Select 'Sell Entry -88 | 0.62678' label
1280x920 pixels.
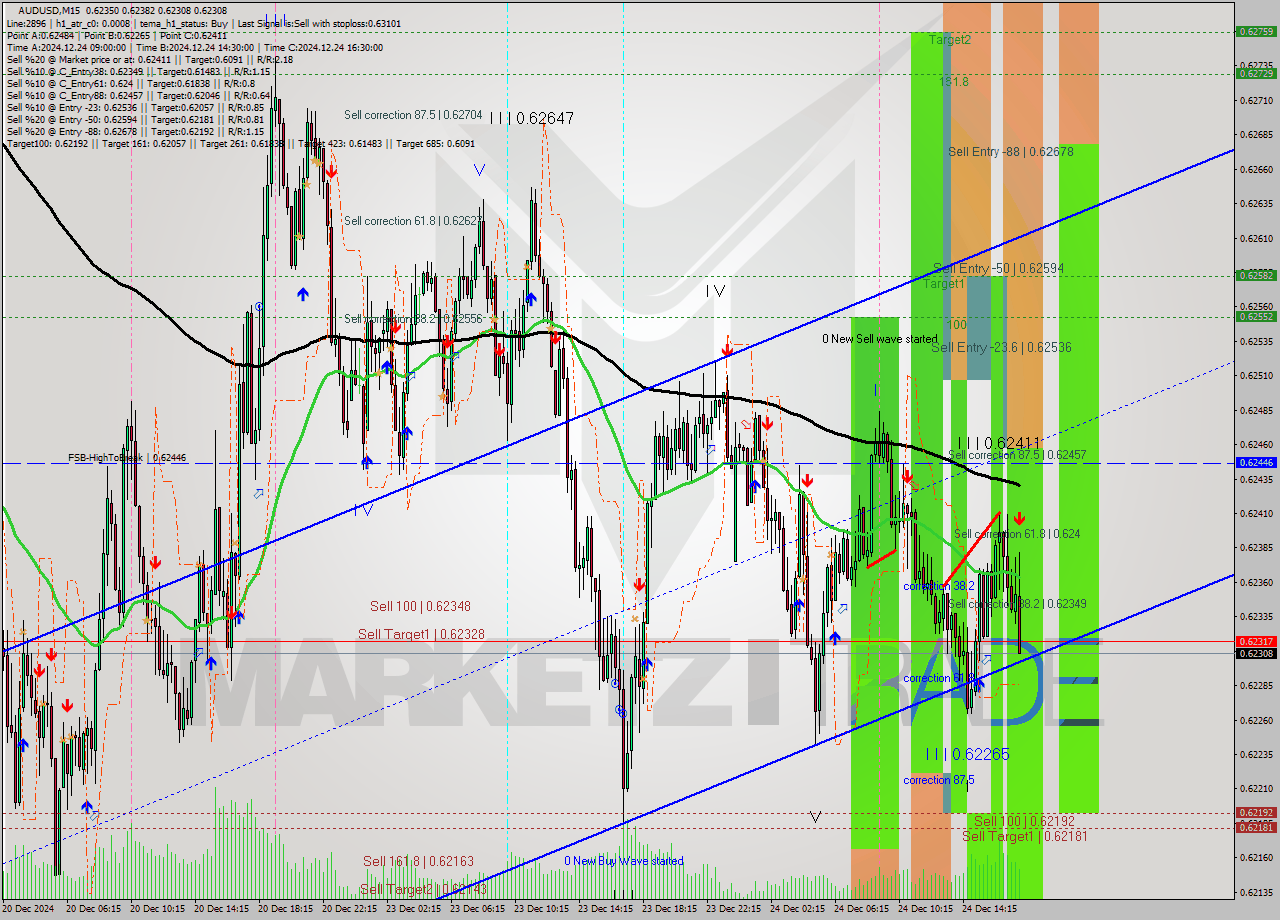tap(1011, 152)
